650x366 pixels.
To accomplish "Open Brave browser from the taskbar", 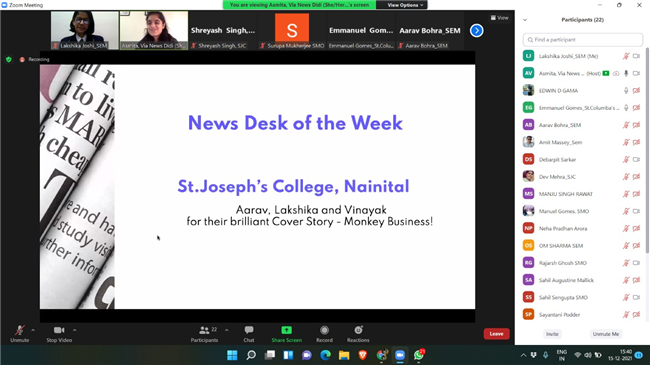I will [x=363, y=355].
